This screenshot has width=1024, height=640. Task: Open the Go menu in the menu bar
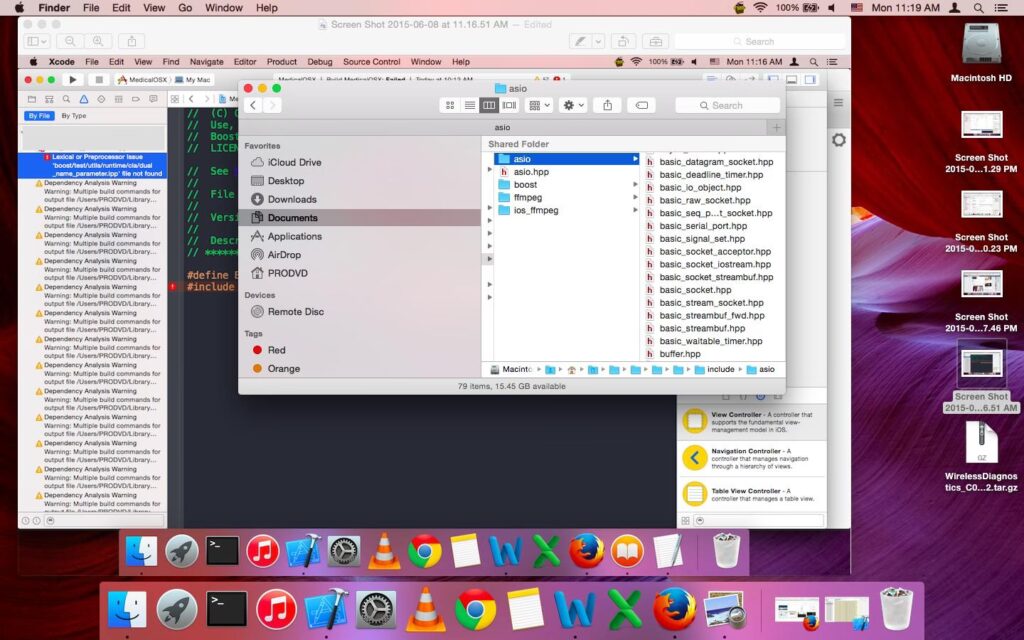pyautogui.click(x=184, y=8)
